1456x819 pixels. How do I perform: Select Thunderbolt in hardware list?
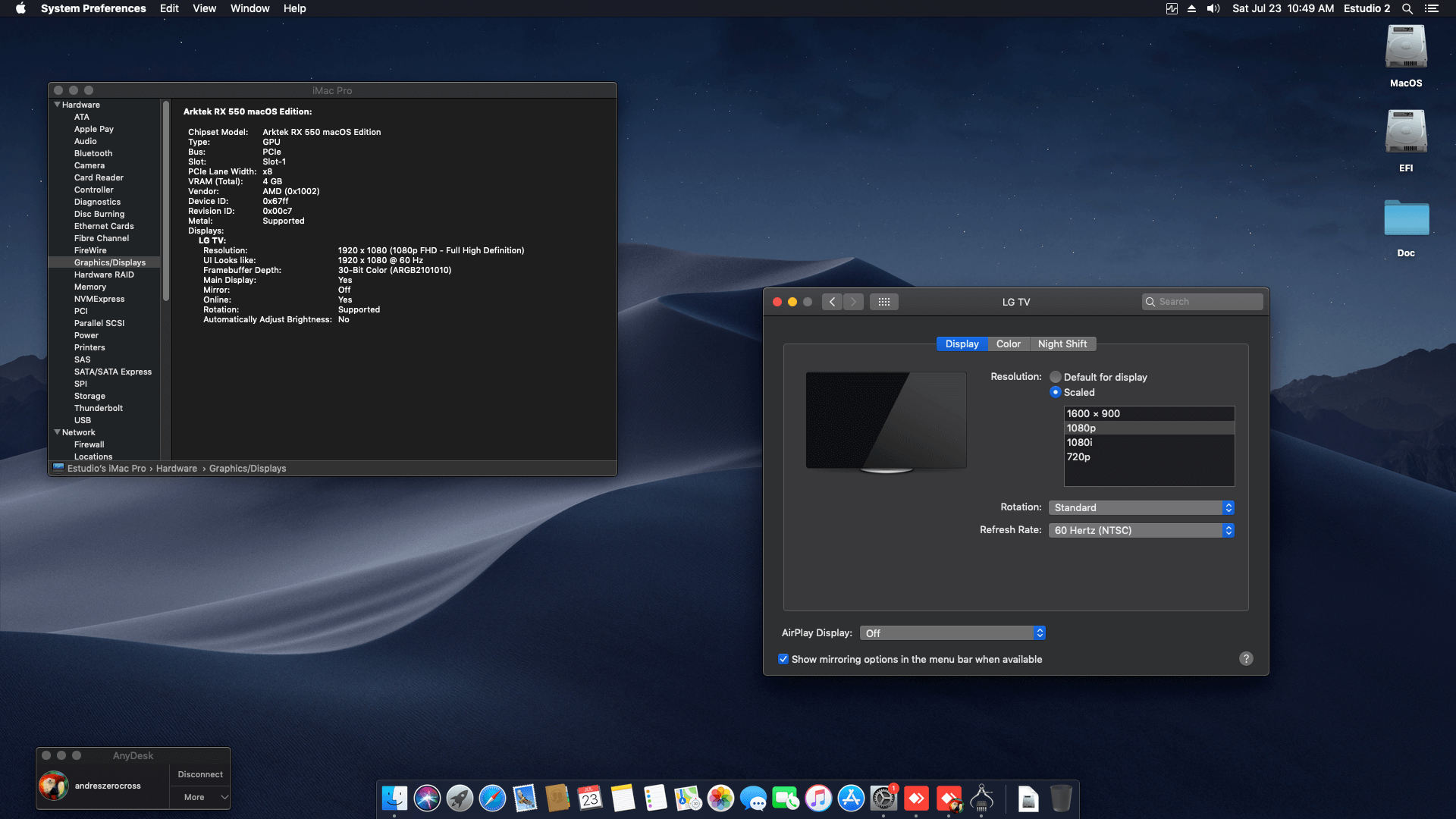tap(99, 408)
